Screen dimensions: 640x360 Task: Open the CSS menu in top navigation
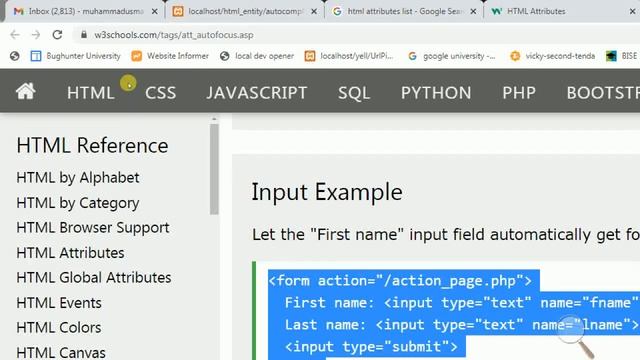click(160, 93)
